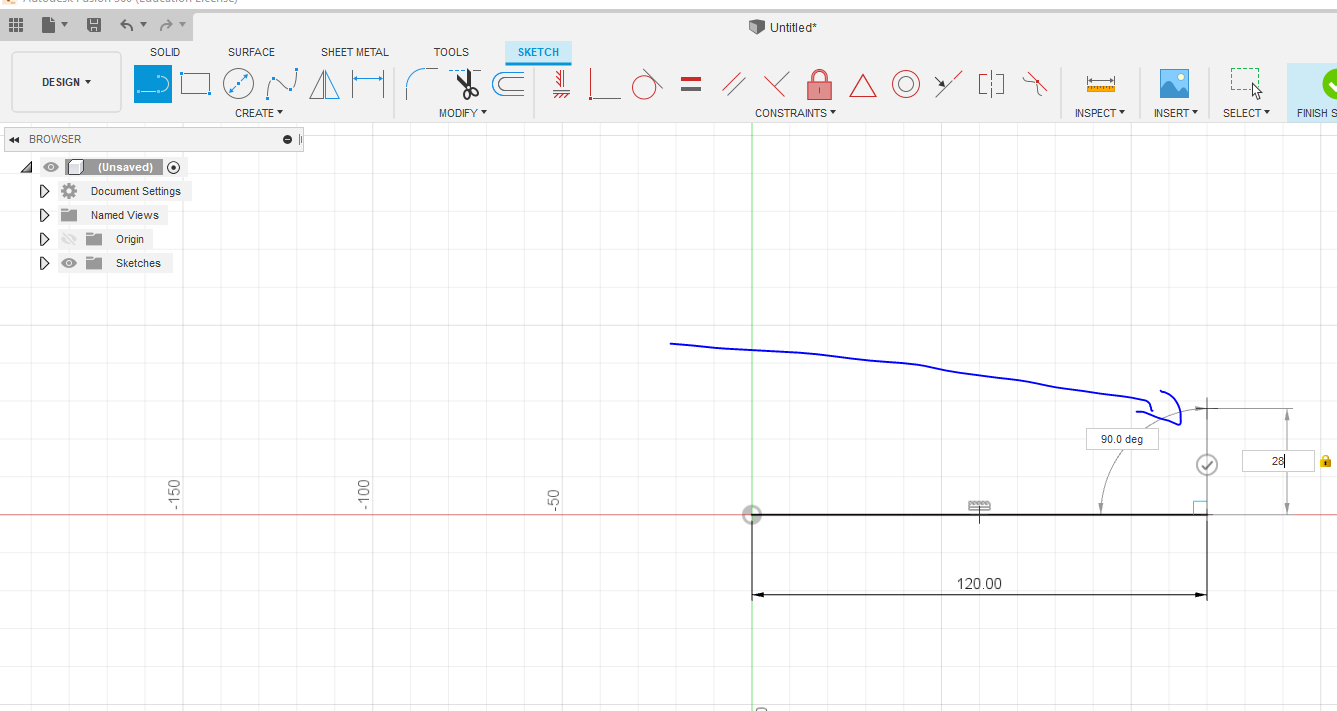This screenshot has height=711, width=1337.
Task: Apply the Symmetry constraint
Action: (x=991, y=84)
